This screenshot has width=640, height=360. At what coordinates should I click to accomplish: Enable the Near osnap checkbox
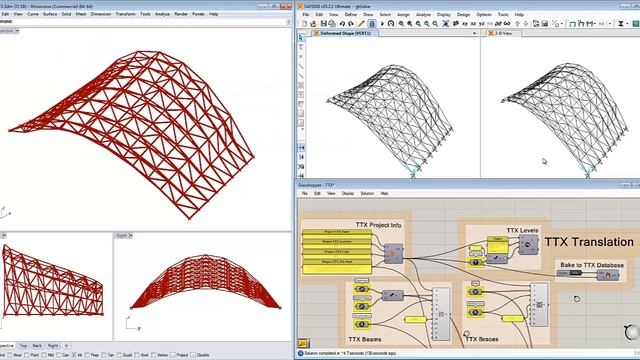9,355
